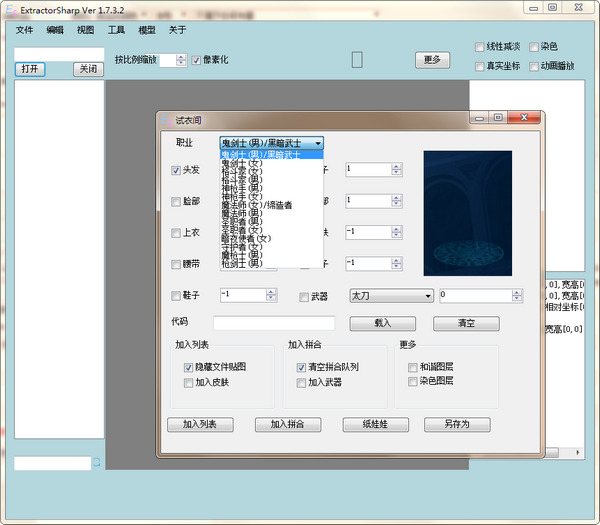
Task: Enable the 和谐图层 checkbox
Action: click(412, 367)
